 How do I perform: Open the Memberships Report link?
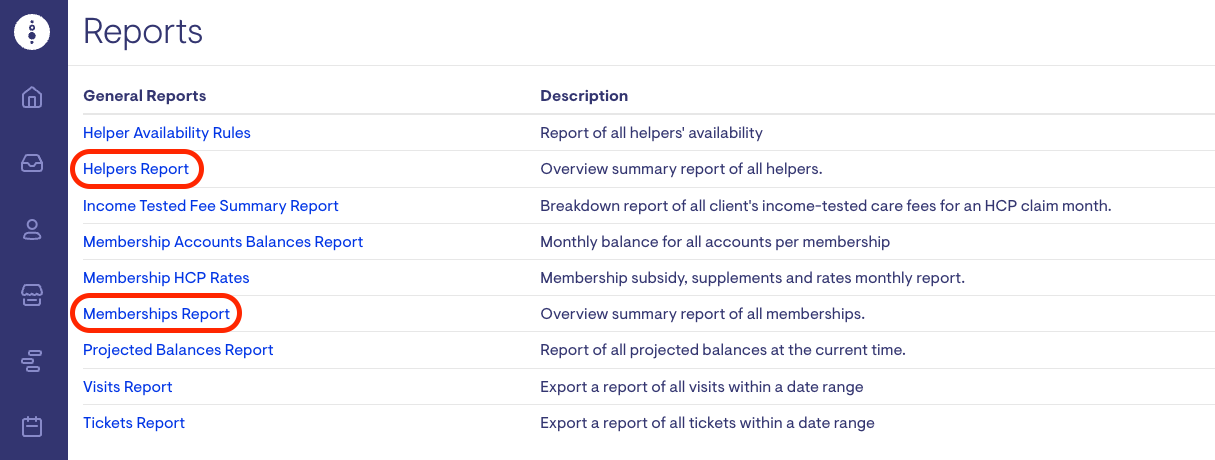(156, 314)
